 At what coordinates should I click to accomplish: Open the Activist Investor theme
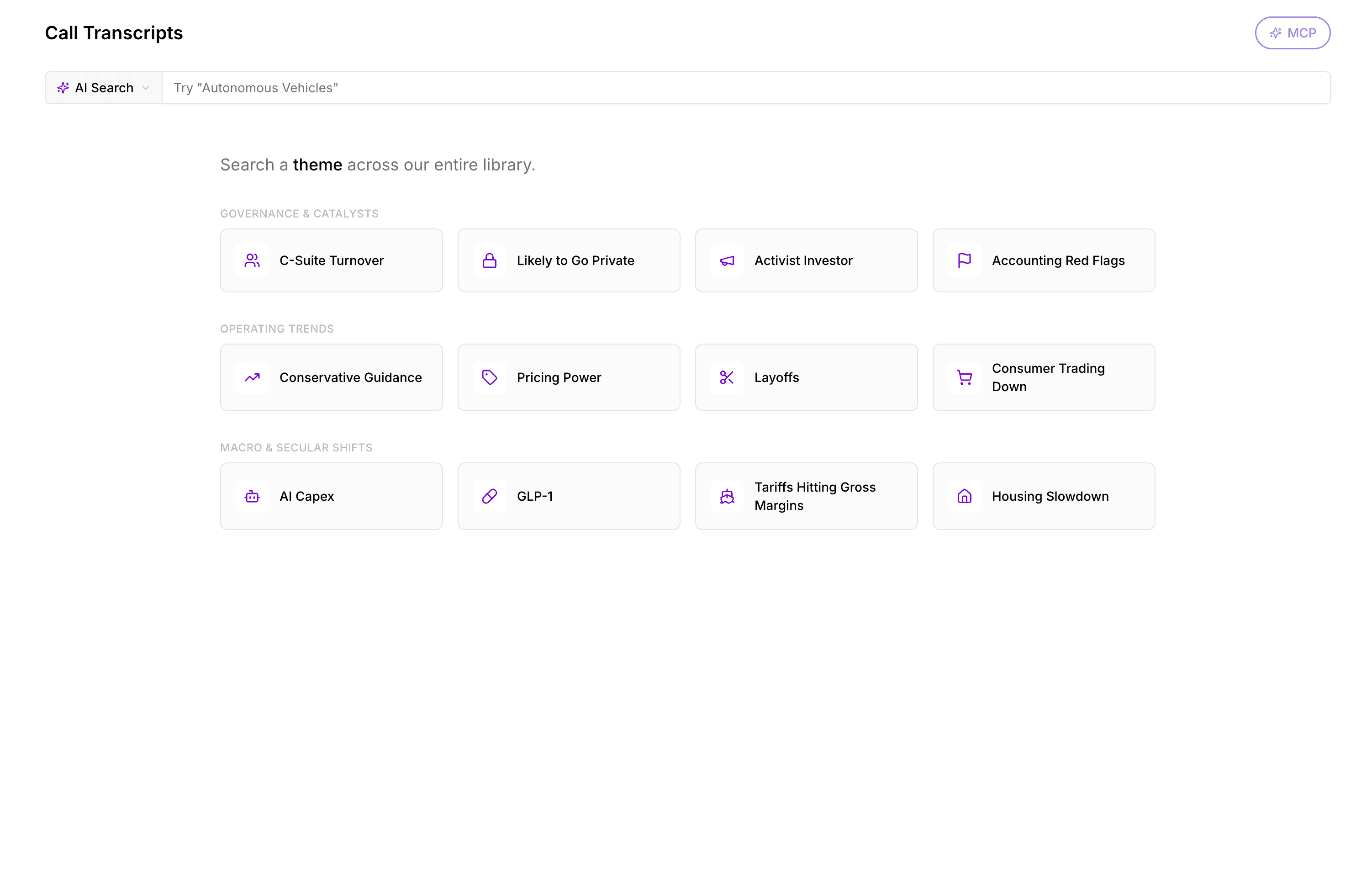807,260
